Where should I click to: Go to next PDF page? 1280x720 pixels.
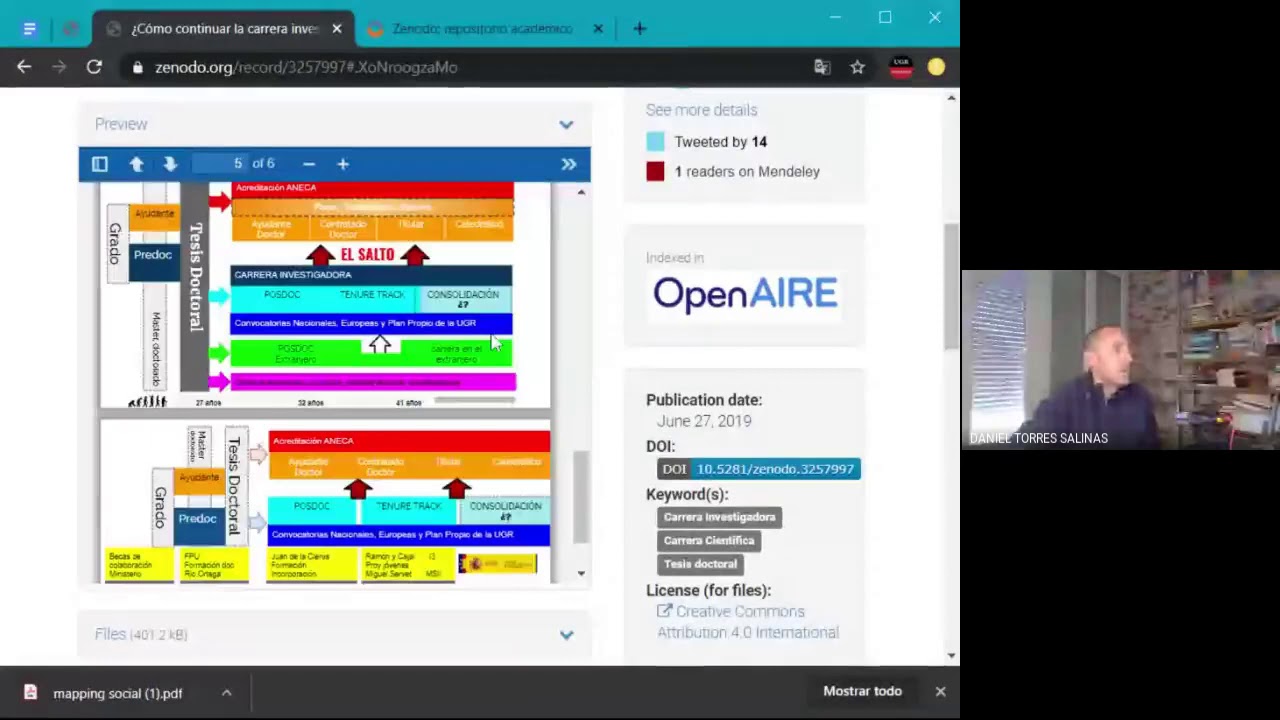pyautogui.click(x=170, y=164)
